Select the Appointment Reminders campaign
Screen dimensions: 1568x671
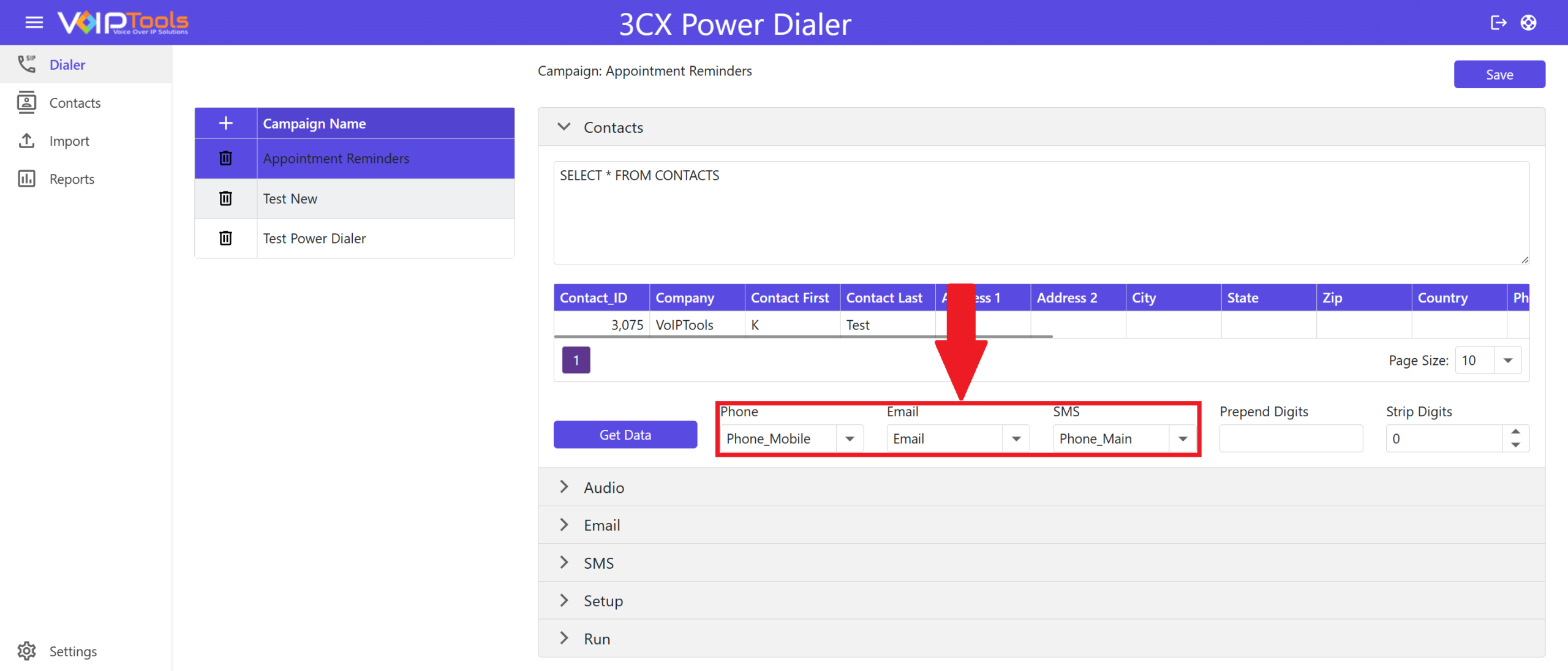tap(386, 159)
